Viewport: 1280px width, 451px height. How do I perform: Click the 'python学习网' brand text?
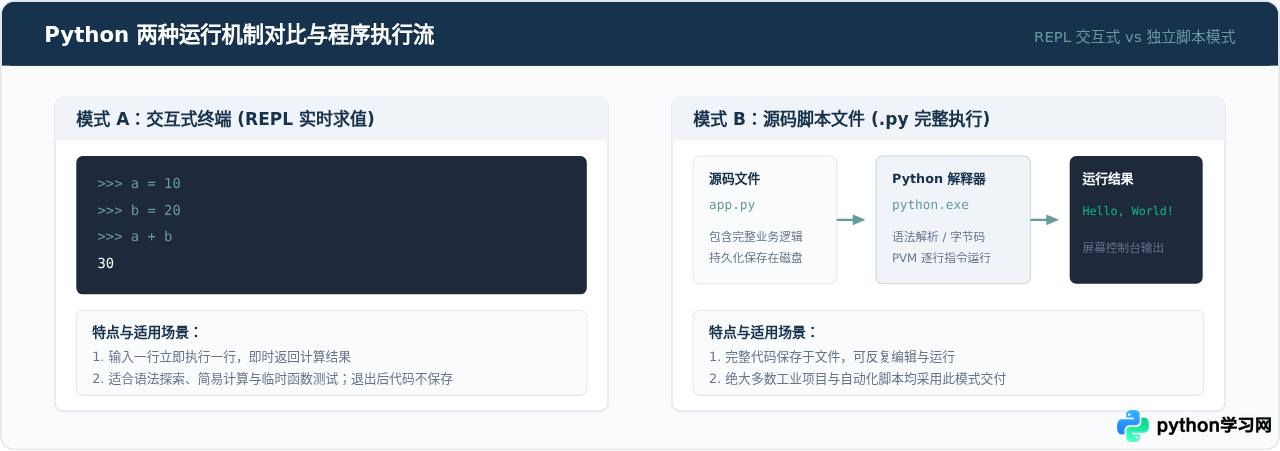[x=1213, y=426]
